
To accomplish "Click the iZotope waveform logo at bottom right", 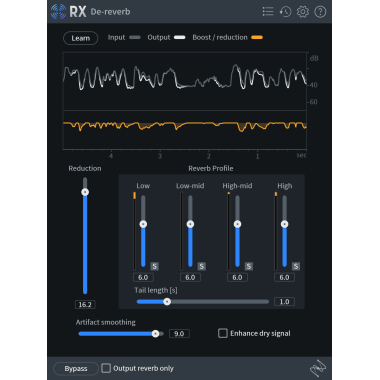I will pyautogui.click(x=318, y=368).
